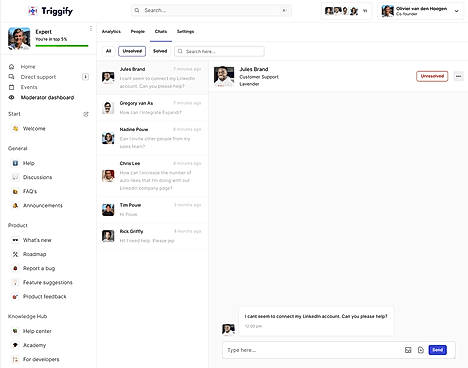Click the image attachment icon
The width and height of the screenshot is (468, 368).
tap(408, 350)
